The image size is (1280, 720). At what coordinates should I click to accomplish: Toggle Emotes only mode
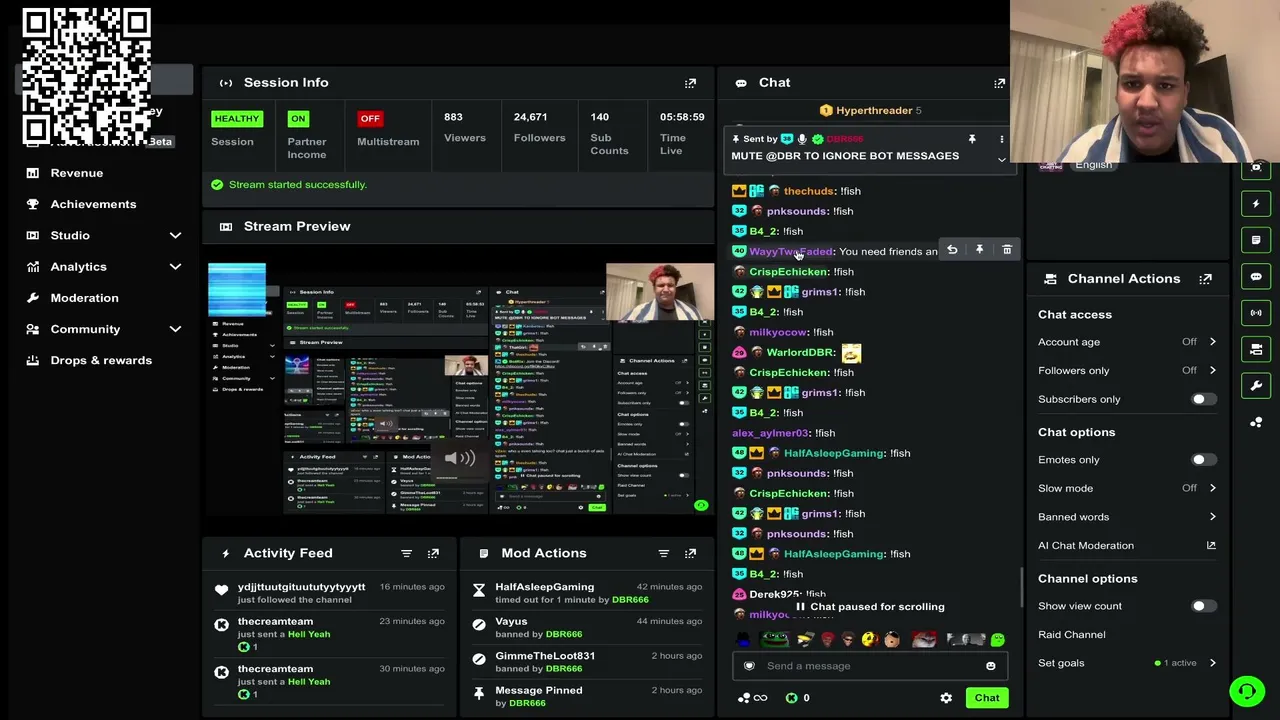pyautogui.click(x=1203, y=460)
